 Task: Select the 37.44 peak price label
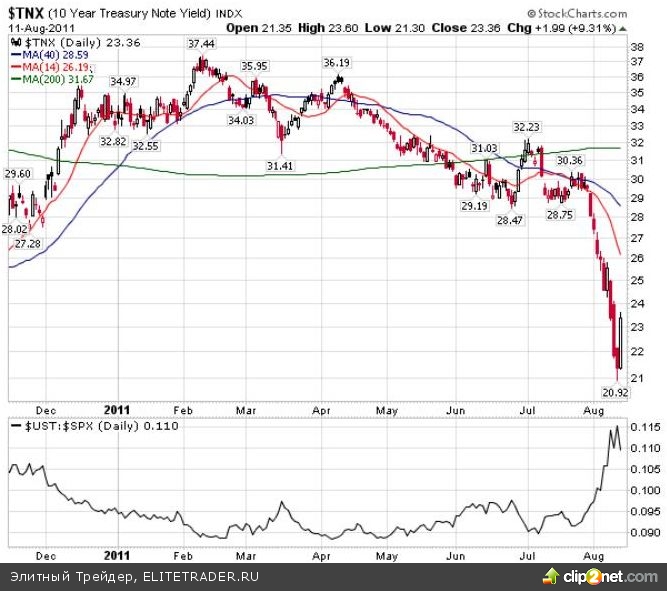[202, 44]
